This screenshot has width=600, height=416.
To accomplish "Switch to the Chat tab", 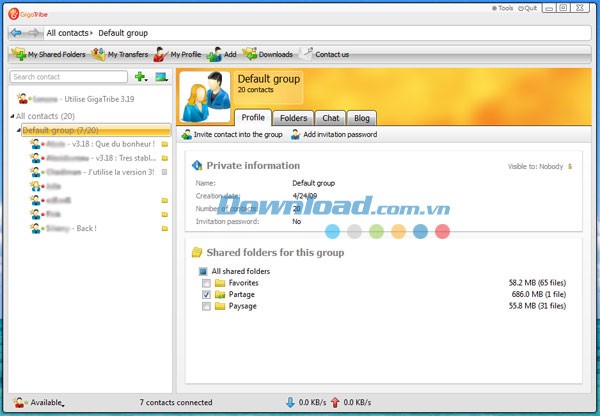I will pos(330,118).
